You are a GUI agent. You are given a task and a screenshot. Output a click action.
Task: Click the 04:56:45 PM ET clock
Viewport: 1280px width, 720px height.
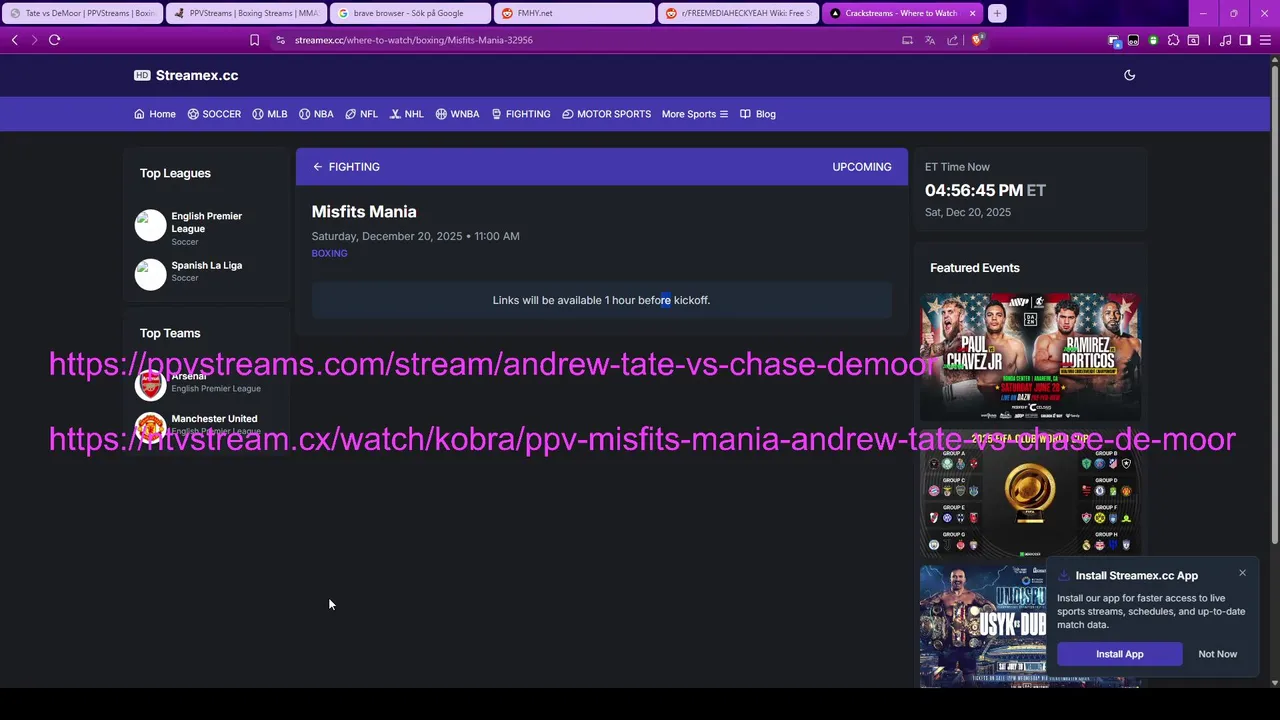985,190
